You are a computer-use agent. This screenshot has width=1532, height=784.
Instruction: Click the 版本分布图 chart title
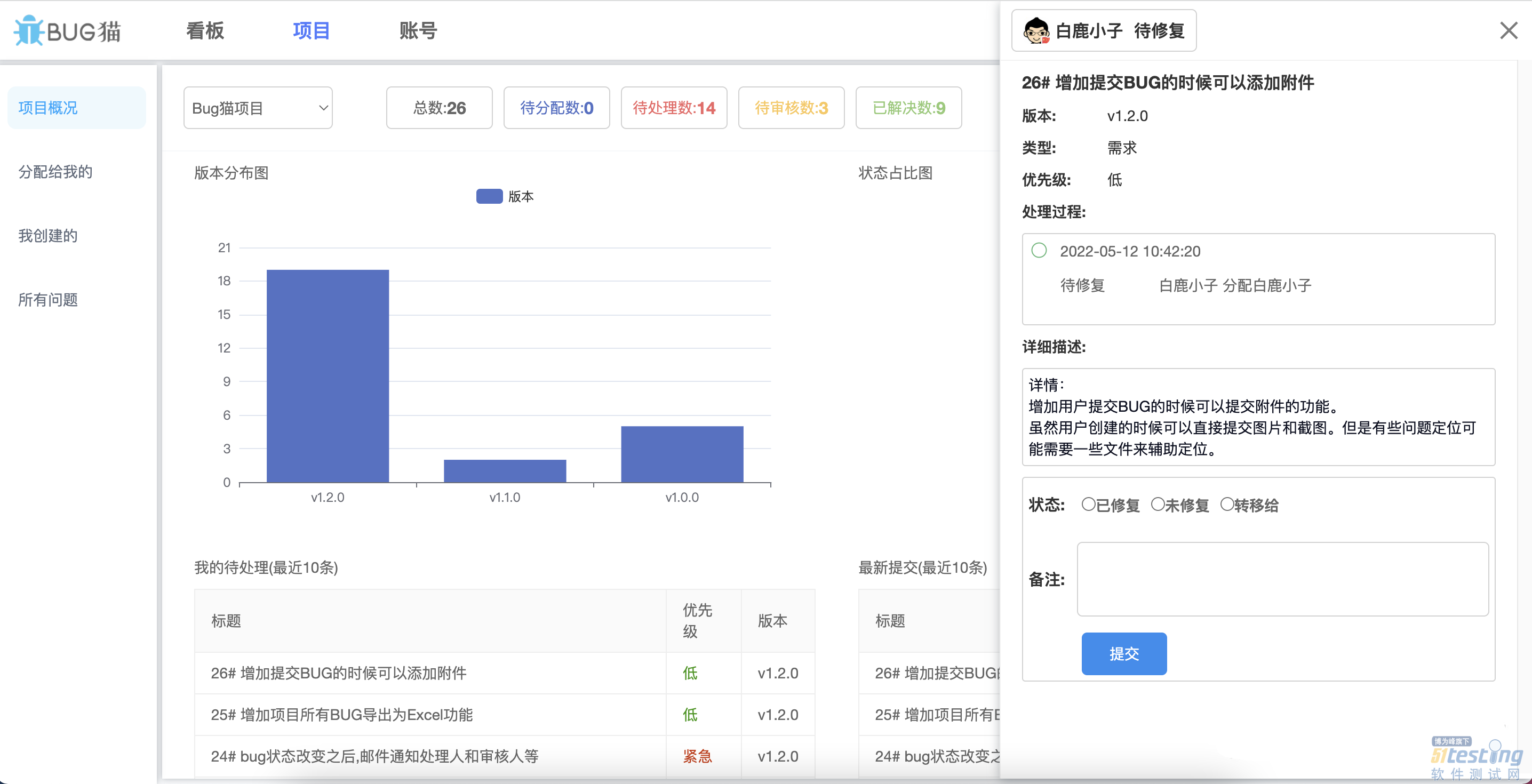click(232, 173)
